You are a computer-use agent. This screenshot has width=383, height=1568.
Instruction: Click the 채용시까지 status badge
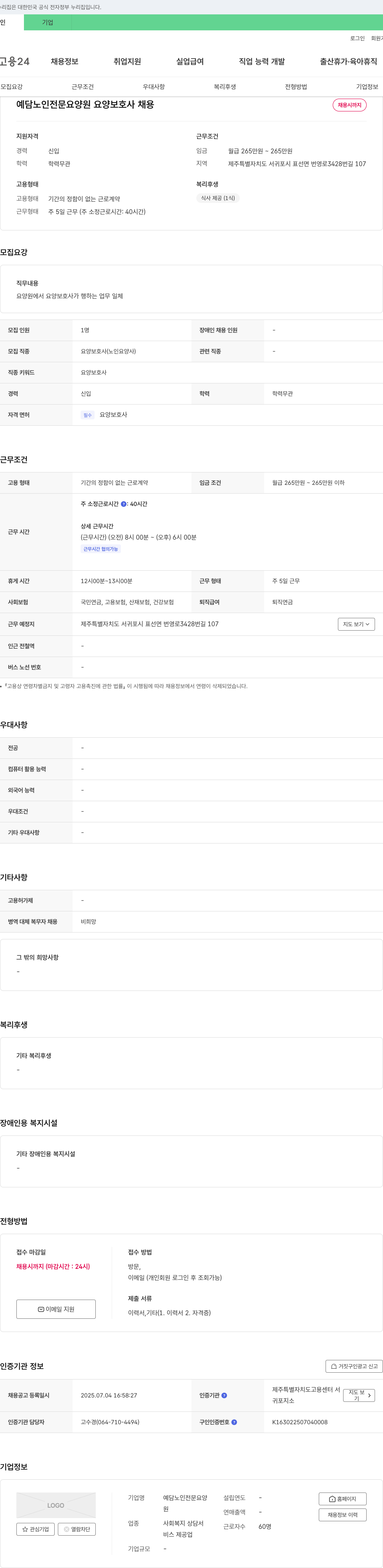(x=349, y=105)
